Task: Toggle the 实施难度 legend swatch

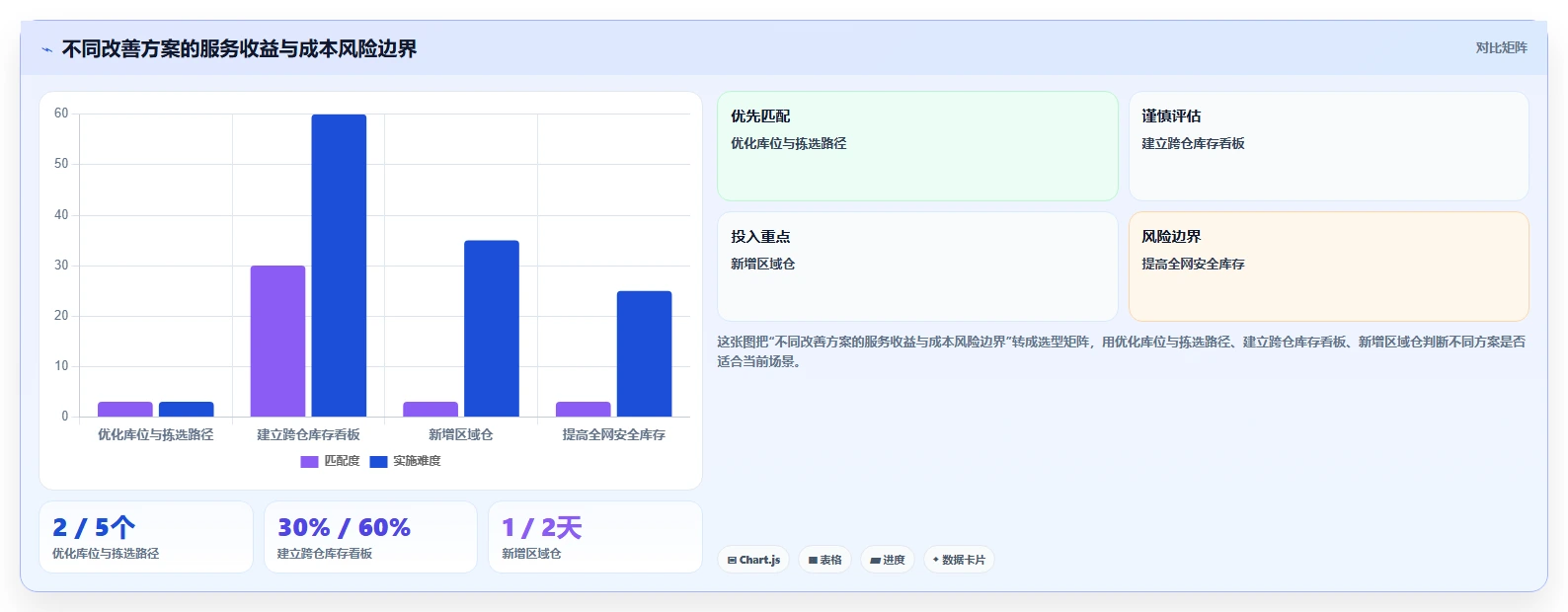Action: pos(378,462)
